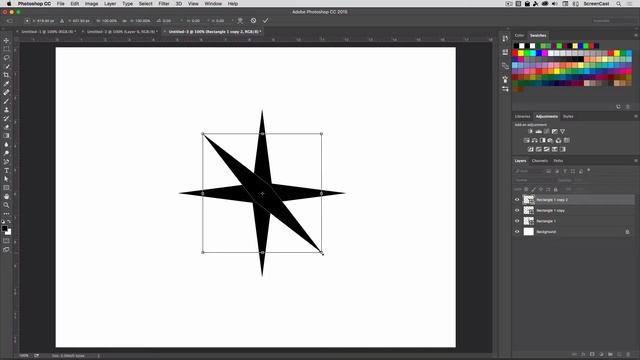
Task: Open the Apple menu
Action: [x=9, y=4]
